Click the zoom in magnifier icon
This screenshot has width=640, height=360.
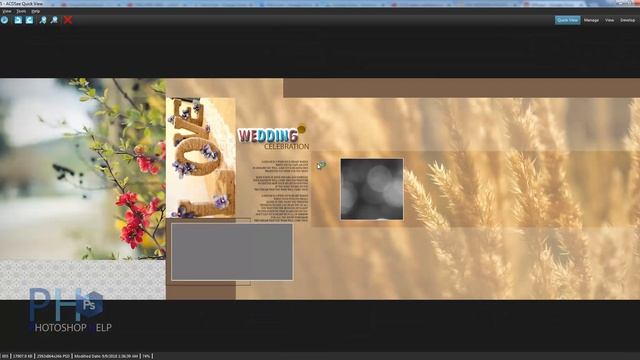click(42, 20)
